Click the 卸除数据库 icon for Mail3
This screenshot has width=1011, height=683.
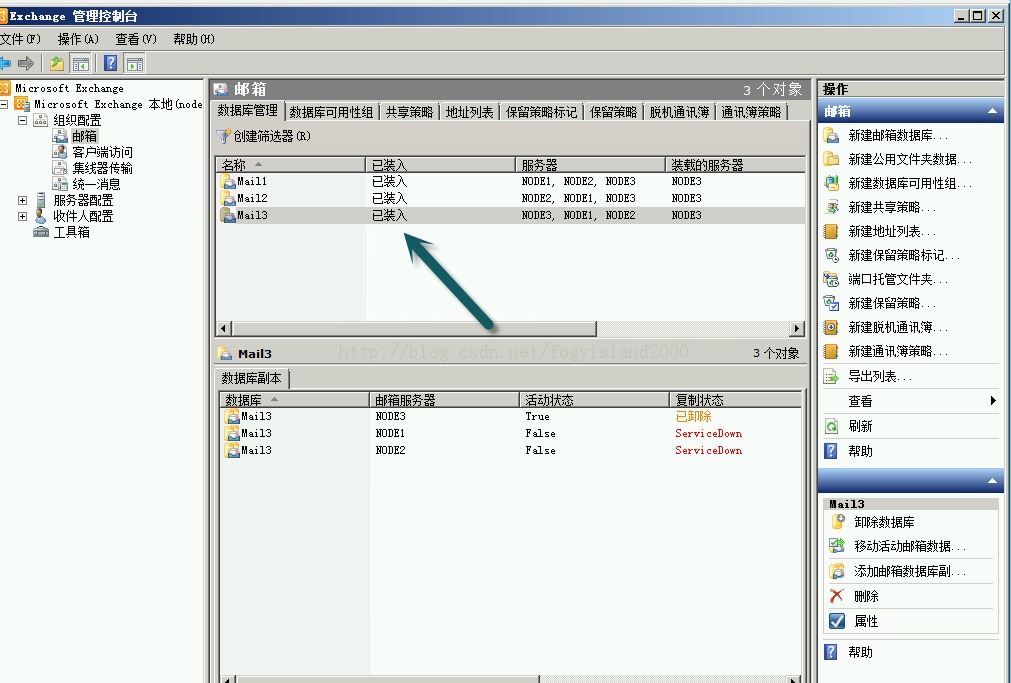[838, 522]
